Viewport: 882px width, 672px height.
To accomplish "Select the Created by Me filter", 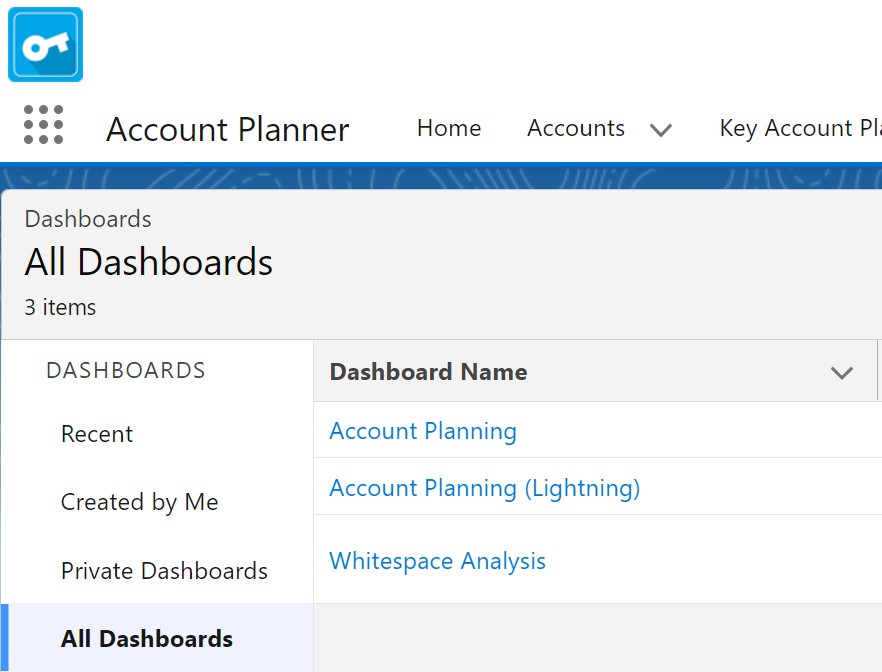I will click(139, 502).
